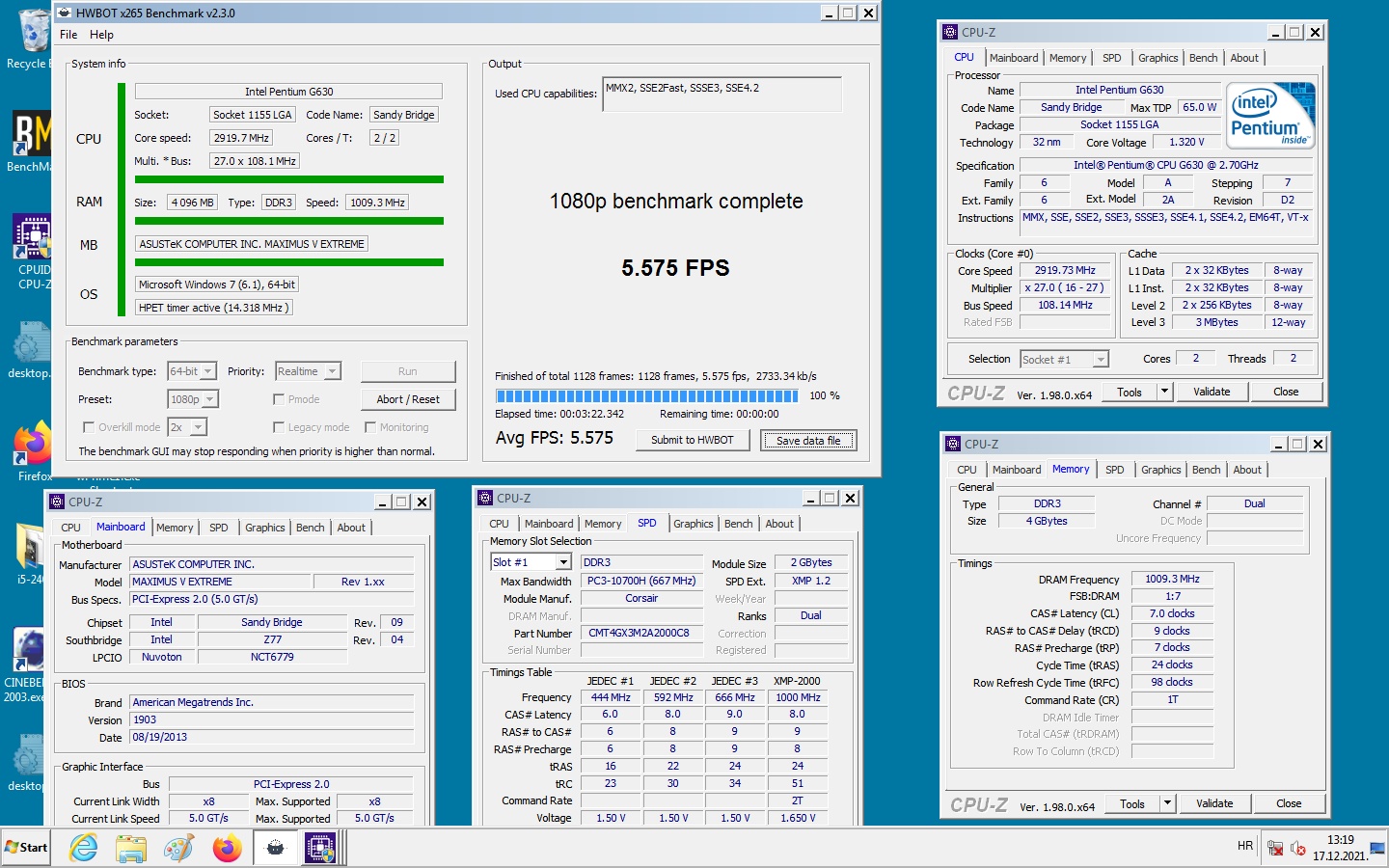The width and height of the screenshot is (1389, 868).
Task: Switch to Bench tab in CPU-Z CPU window
Action: click(1203, 58)
